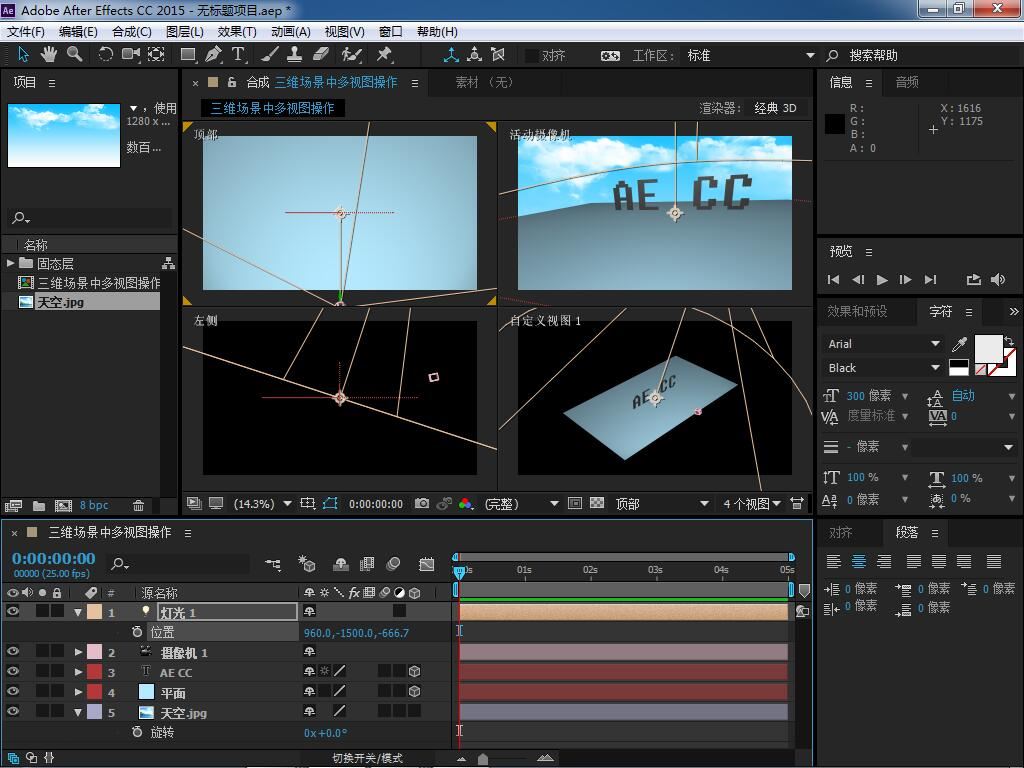This screenshot has width=1024, height=768.
Task: Expand the 固态层 folder
Action: tap(10, 263)
